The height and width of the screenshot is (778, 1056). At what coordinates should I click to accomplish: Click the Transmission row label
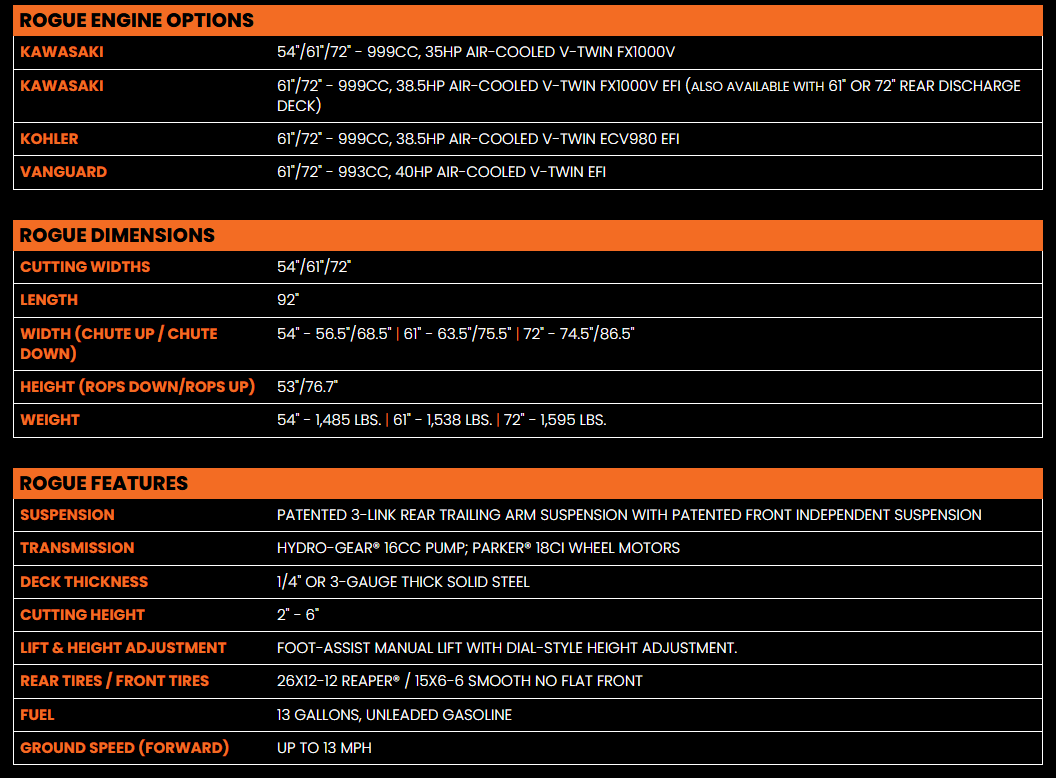pos(77,548)
